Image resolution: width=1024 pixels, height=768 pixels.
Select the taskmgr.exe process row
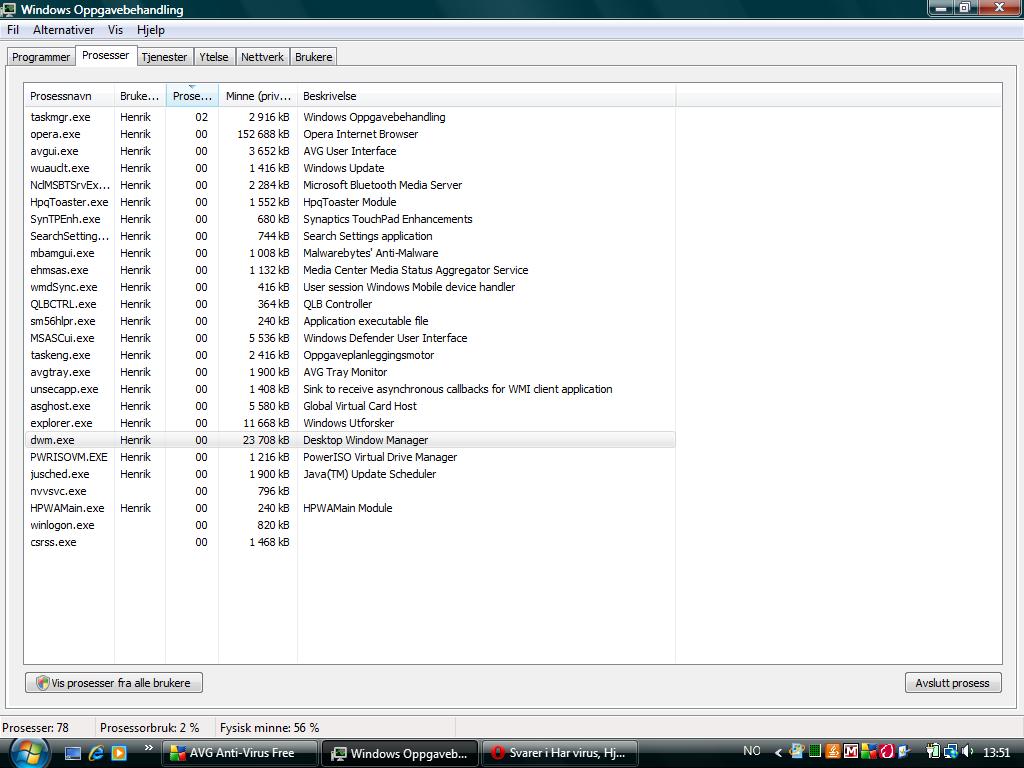tap(350, 117)
